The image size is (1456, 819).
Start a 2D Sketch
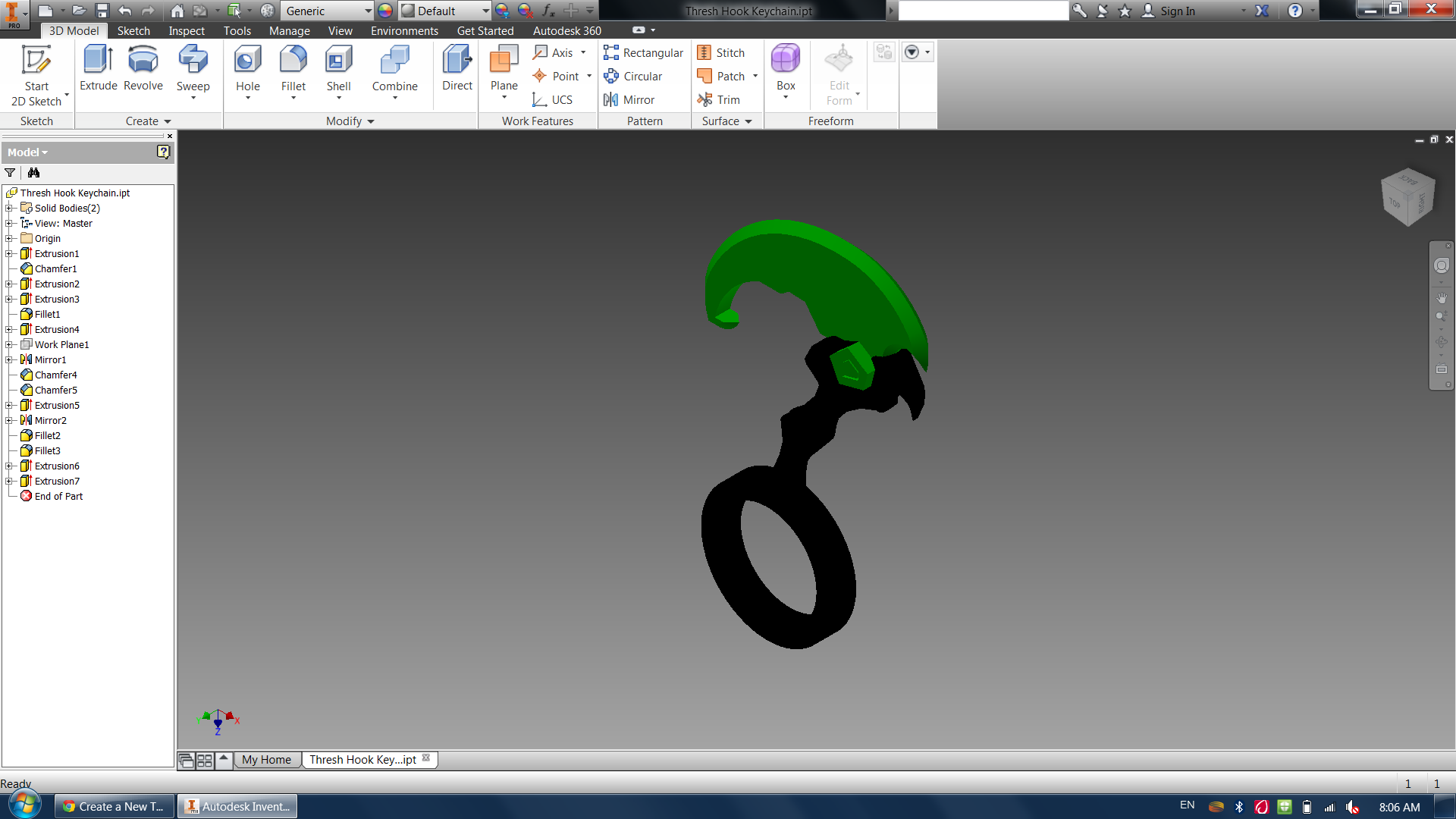[36, 75]
